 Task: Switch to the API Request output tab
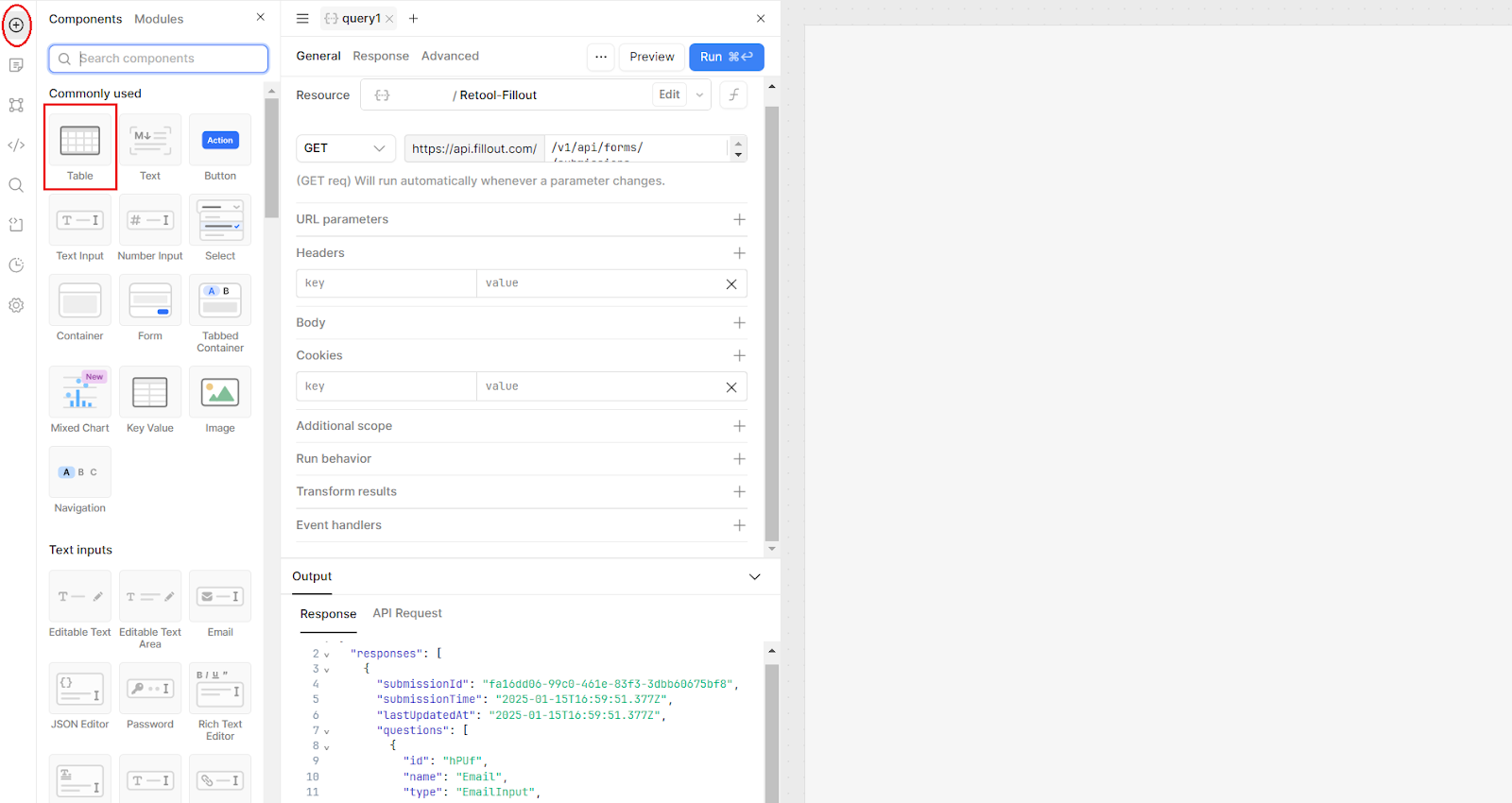coord(407,613)
